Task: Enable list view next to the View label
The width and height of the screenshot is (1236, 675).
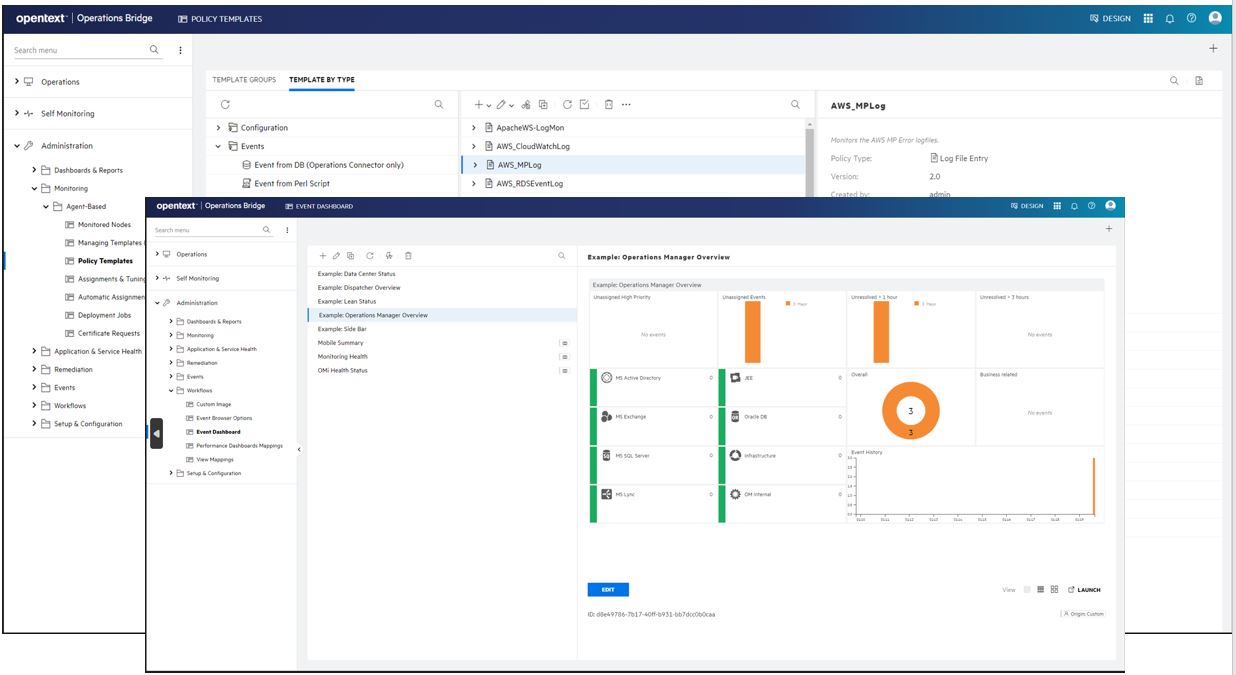Action: (x=1041, y=591)
